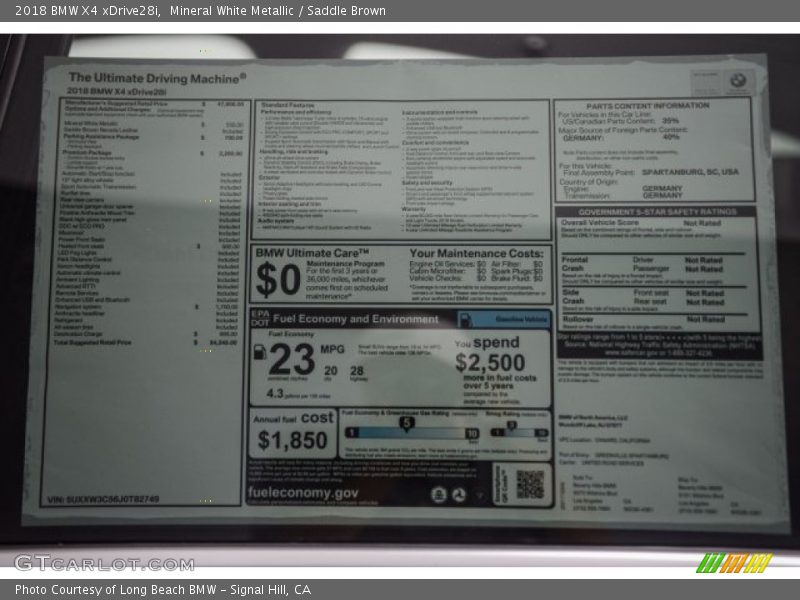This screenshot has height=600, width=800.
Task: Click the EPA DOT badge on the fuel label
Action: (x=259, y=318)
